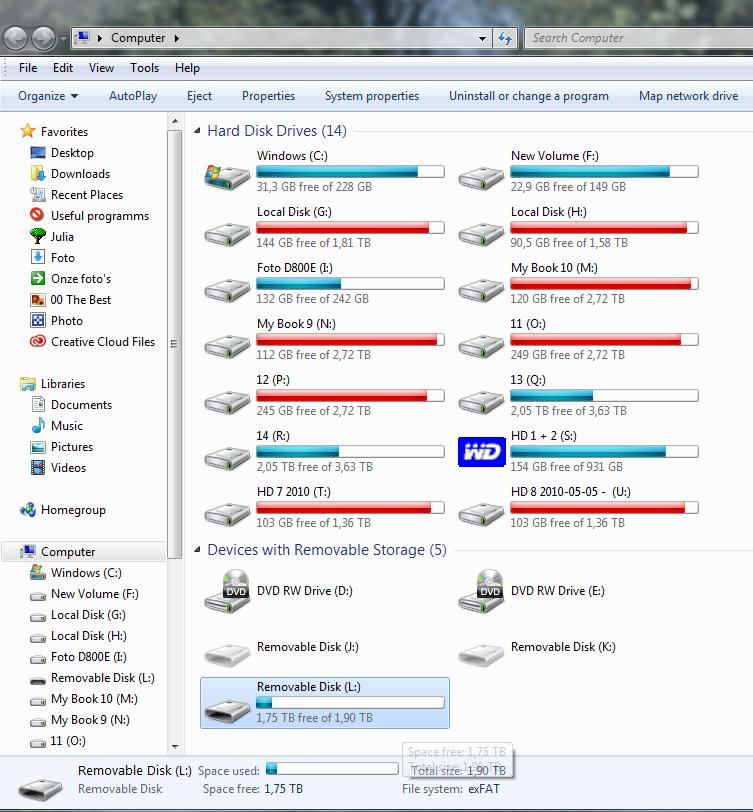Select the HD 7 2010 (T:) drive icon
753x812 pixels.
pos(227,513)
